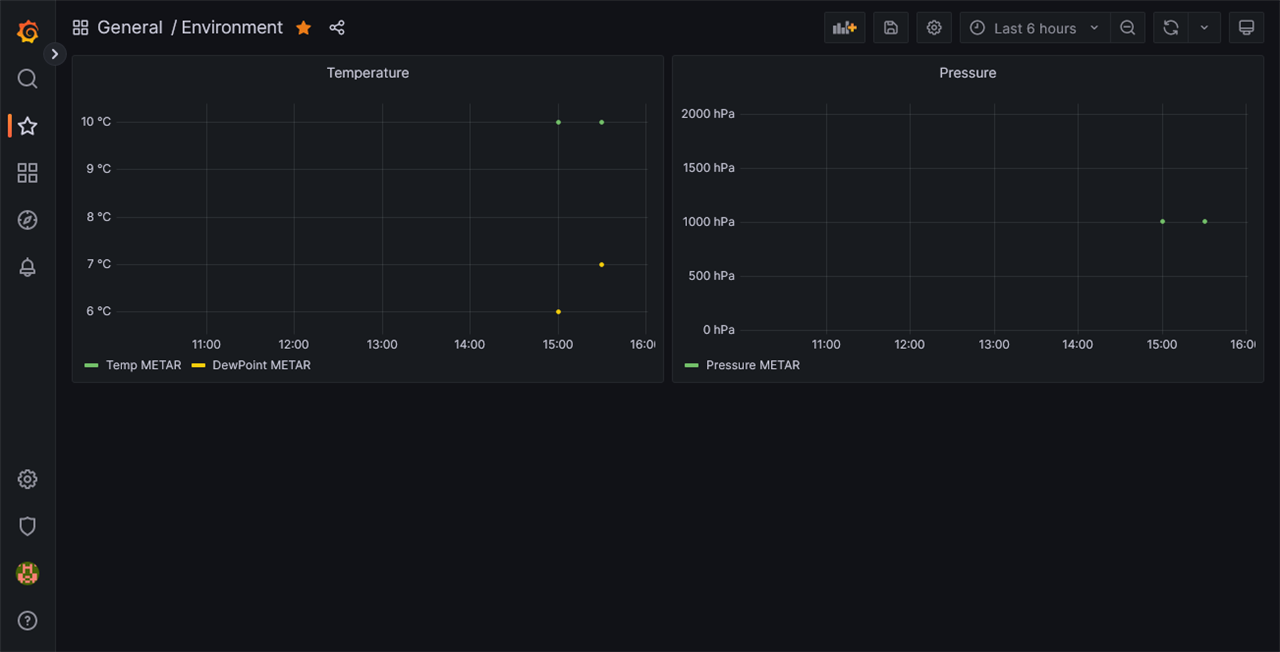
Task: Toggle Pressure METAR series in legend
Action: (x=753, y=365)
